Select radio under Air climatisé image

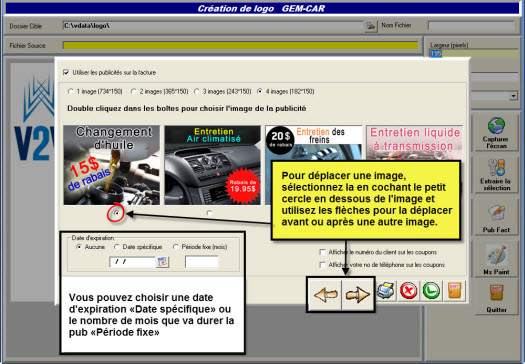210,213
